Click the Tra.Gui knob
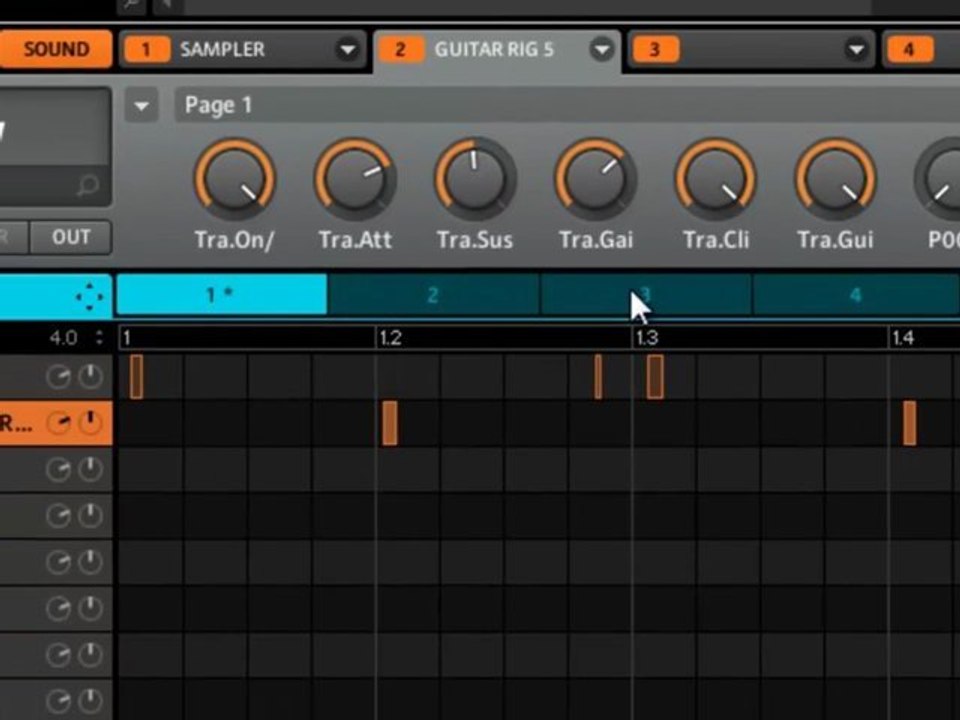 [x=836, y=179]
